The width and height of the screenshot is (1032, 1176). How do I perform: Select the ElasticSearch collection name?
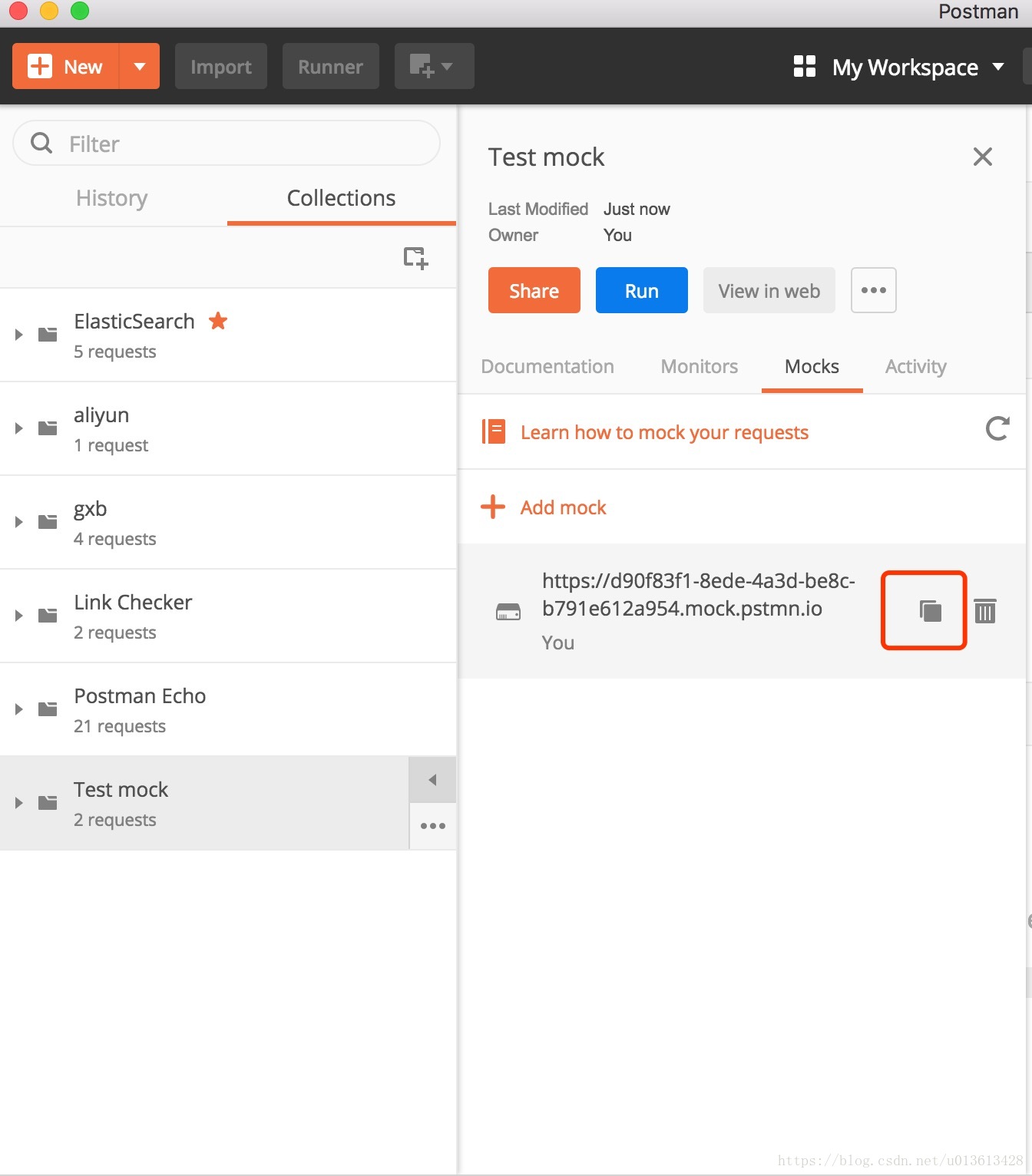point(134,321)
